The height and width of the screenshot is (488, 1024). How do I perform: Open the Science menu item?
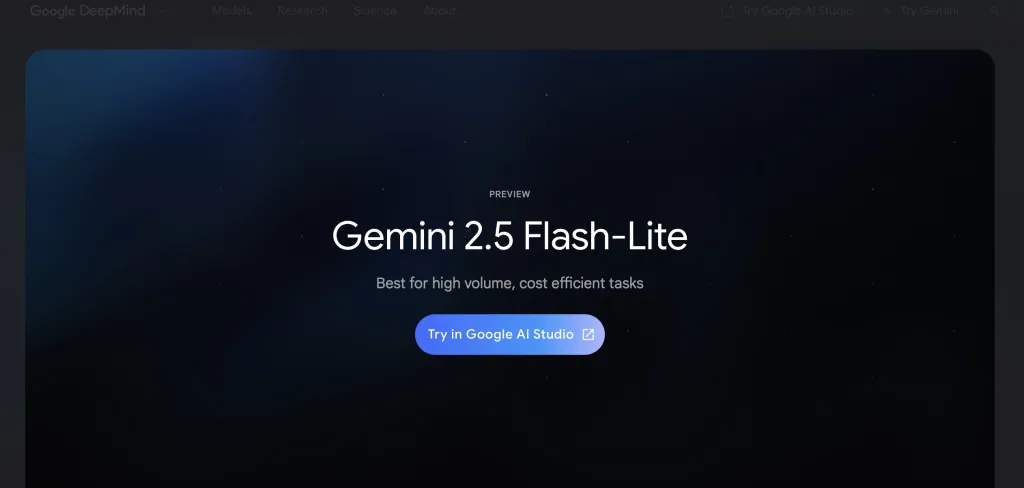(375, 11)
